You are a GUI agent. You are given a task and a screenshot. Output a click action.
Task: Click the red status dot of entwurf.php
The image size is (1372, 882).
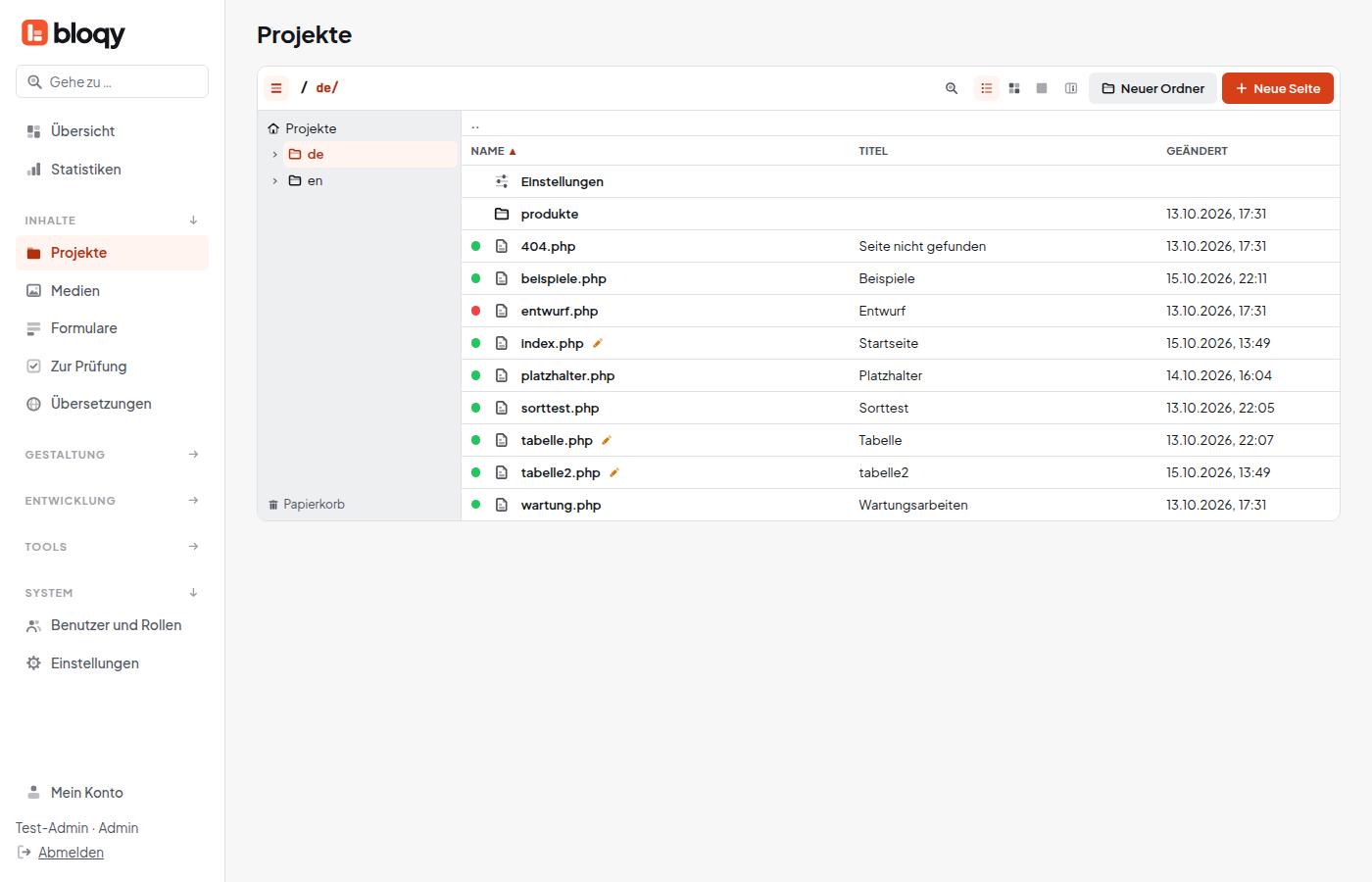(476, 311)
